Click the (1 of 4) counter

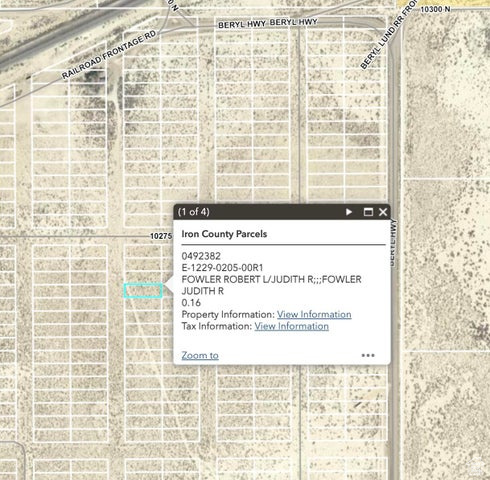pos(194,212)
